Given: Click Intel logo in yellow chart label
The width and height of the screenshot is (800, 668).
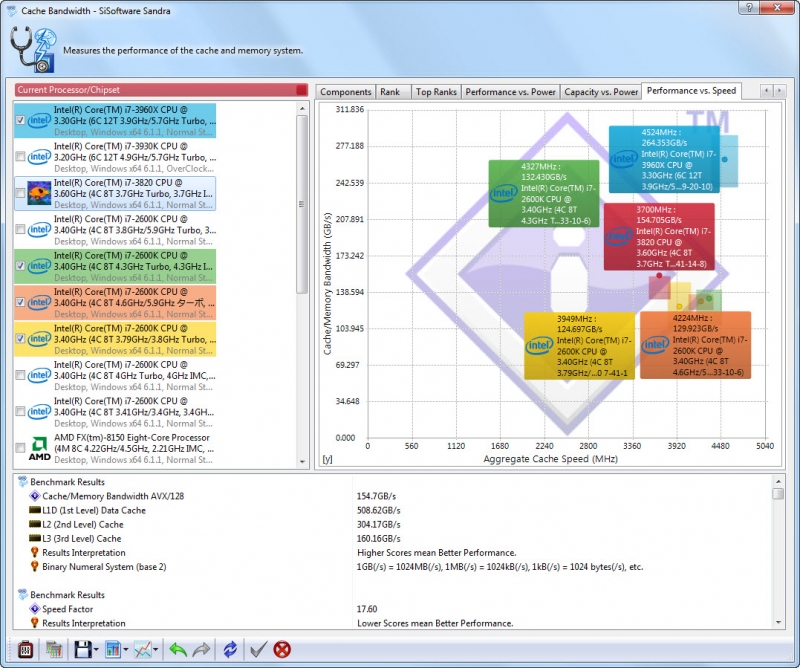Looking at the screenshot, I should coord(539,345).
